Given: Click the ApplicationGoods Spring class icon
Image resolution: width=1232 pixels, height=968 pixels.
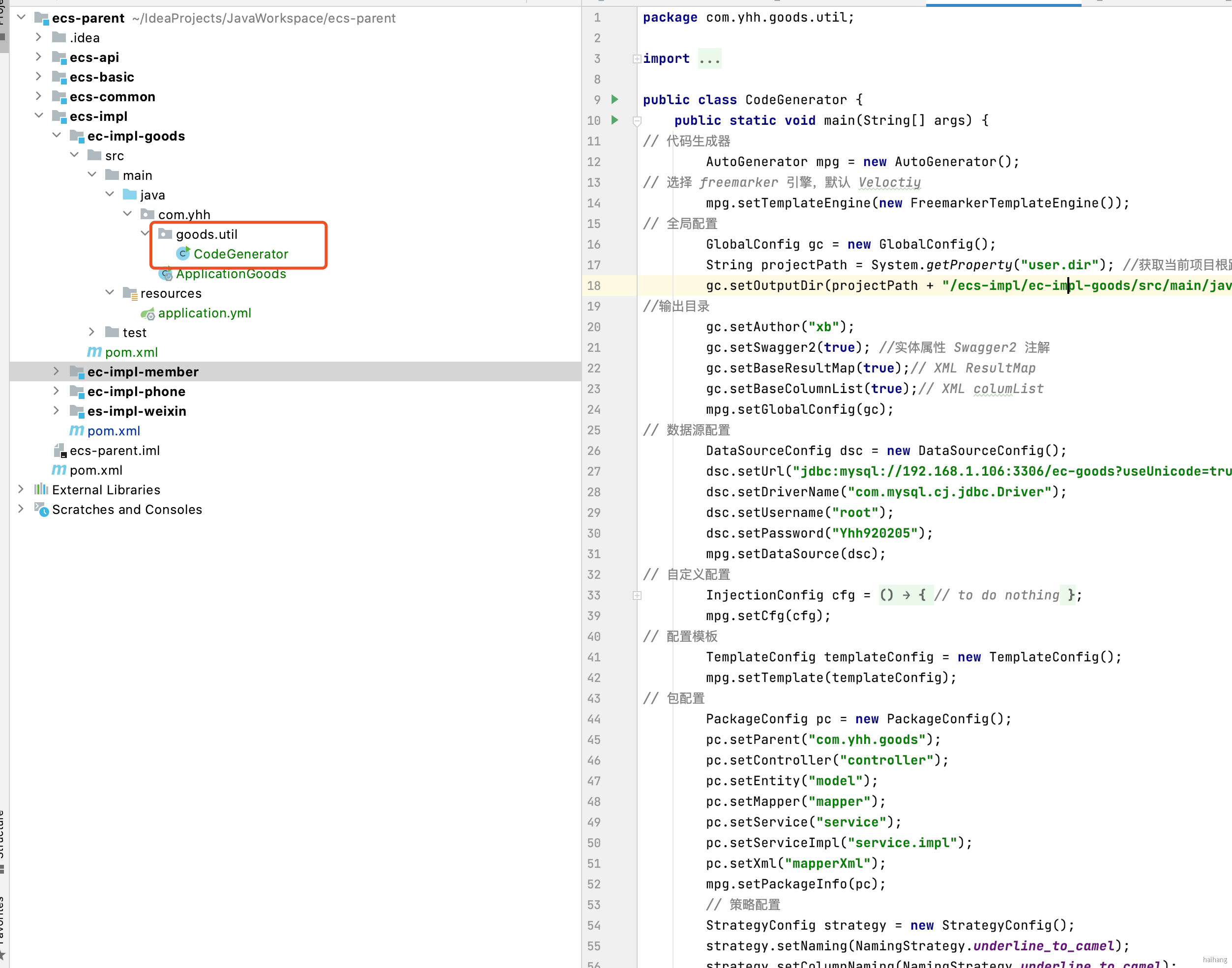Looking at the screenshot, I should 166,274.
